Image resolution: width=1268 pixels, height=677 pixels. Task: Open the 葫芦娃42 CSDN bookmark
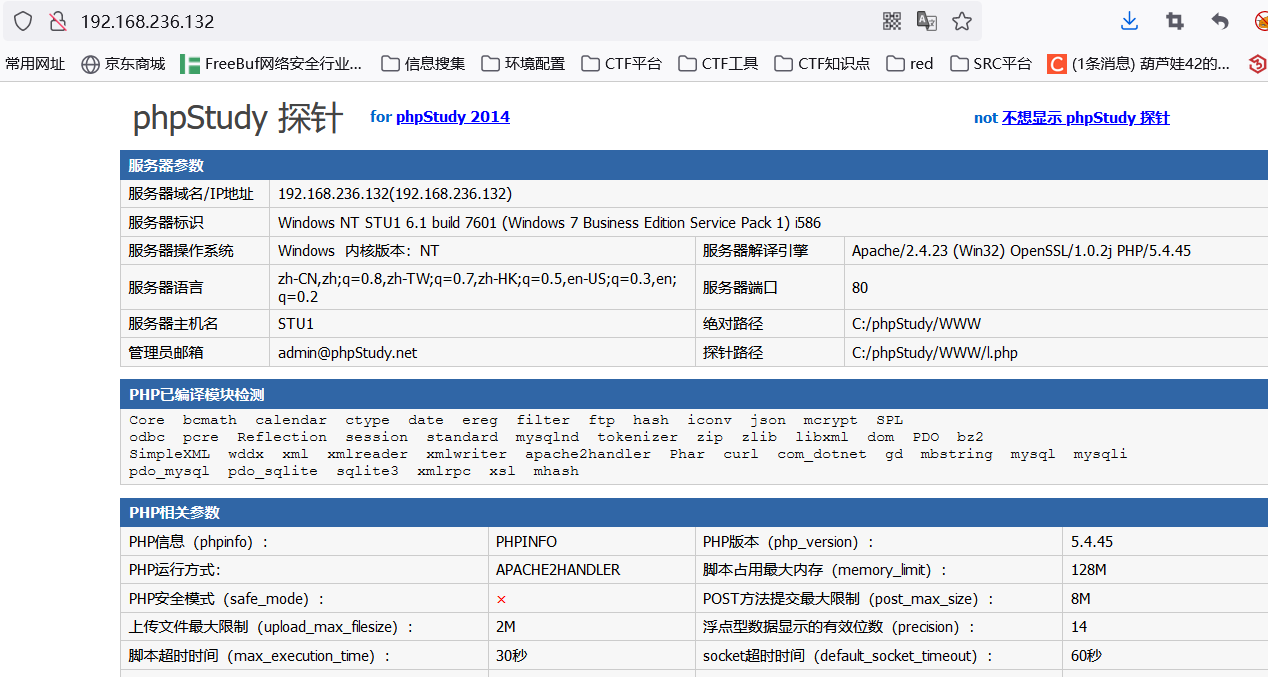pos(1138,64)
